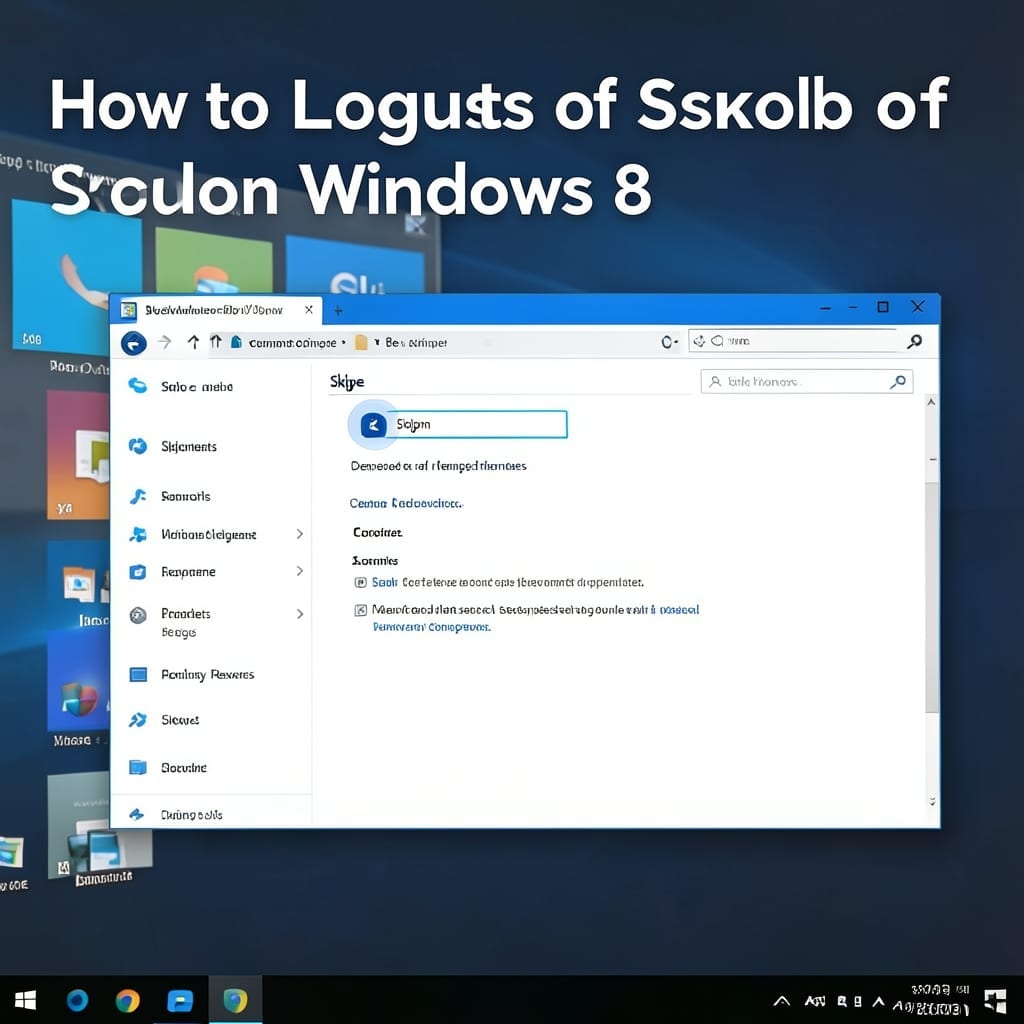This screenshot has height=1024, width=1024.
Task: Open a new tab with the plus button
Action: pyautogui.click(x=338, y=311)
